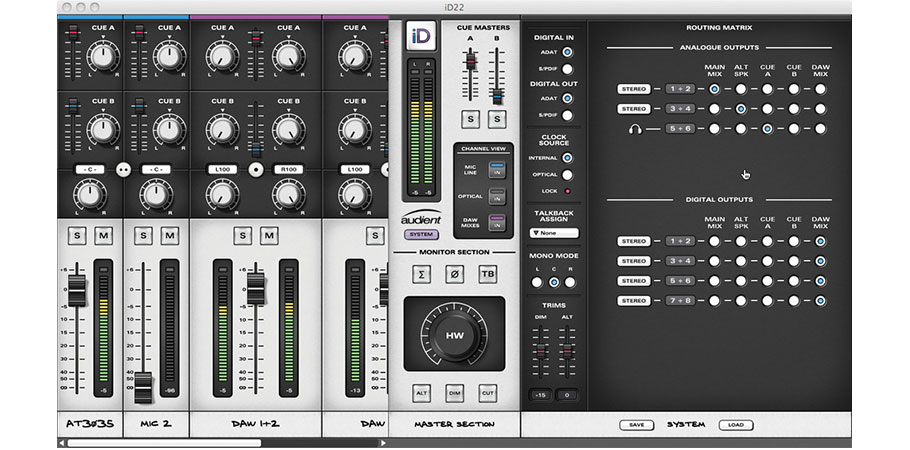
Task: Toggle the DIM button
Action: click(454, 393)
